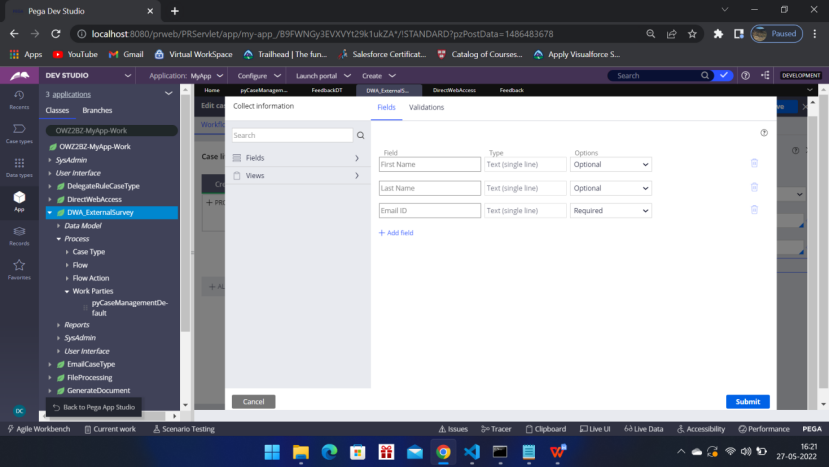
Task: Delete the First Name field row
Action: coord(754,163)
